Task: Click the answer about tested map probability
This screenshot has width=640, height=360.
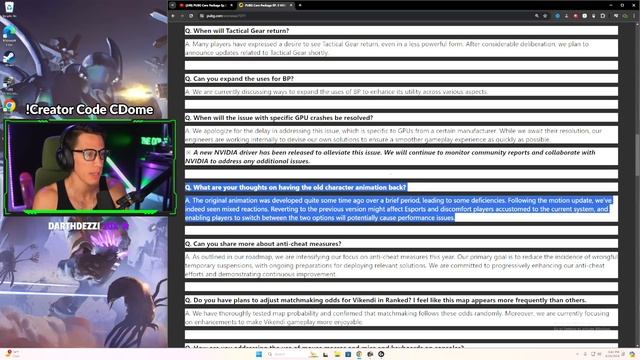Action: 397,318
